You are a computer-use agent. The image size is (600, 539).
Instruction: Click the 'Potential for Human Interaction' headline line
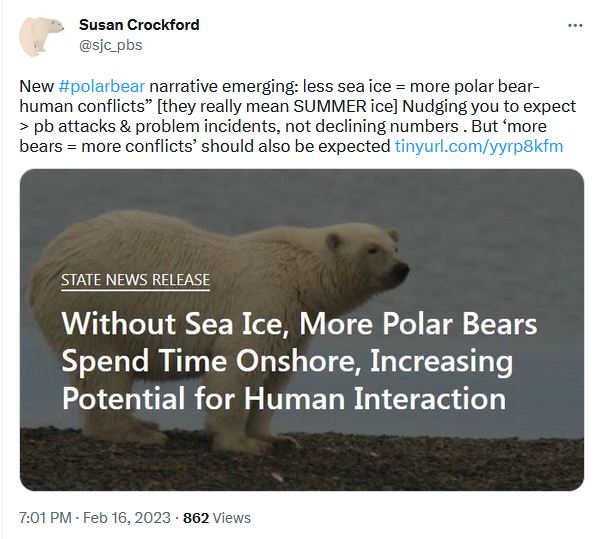coord(283,399)
